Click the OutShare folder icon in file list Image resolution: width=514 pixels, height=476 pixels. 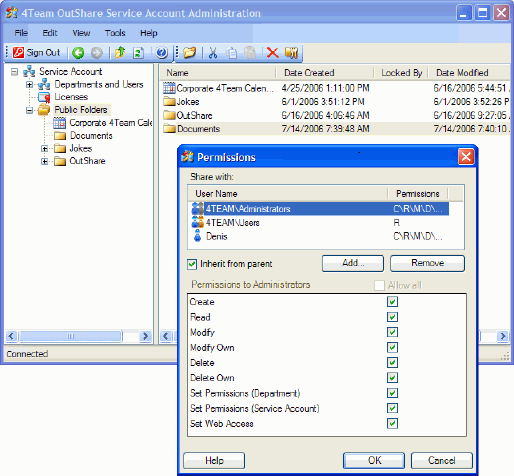[169, 115]
